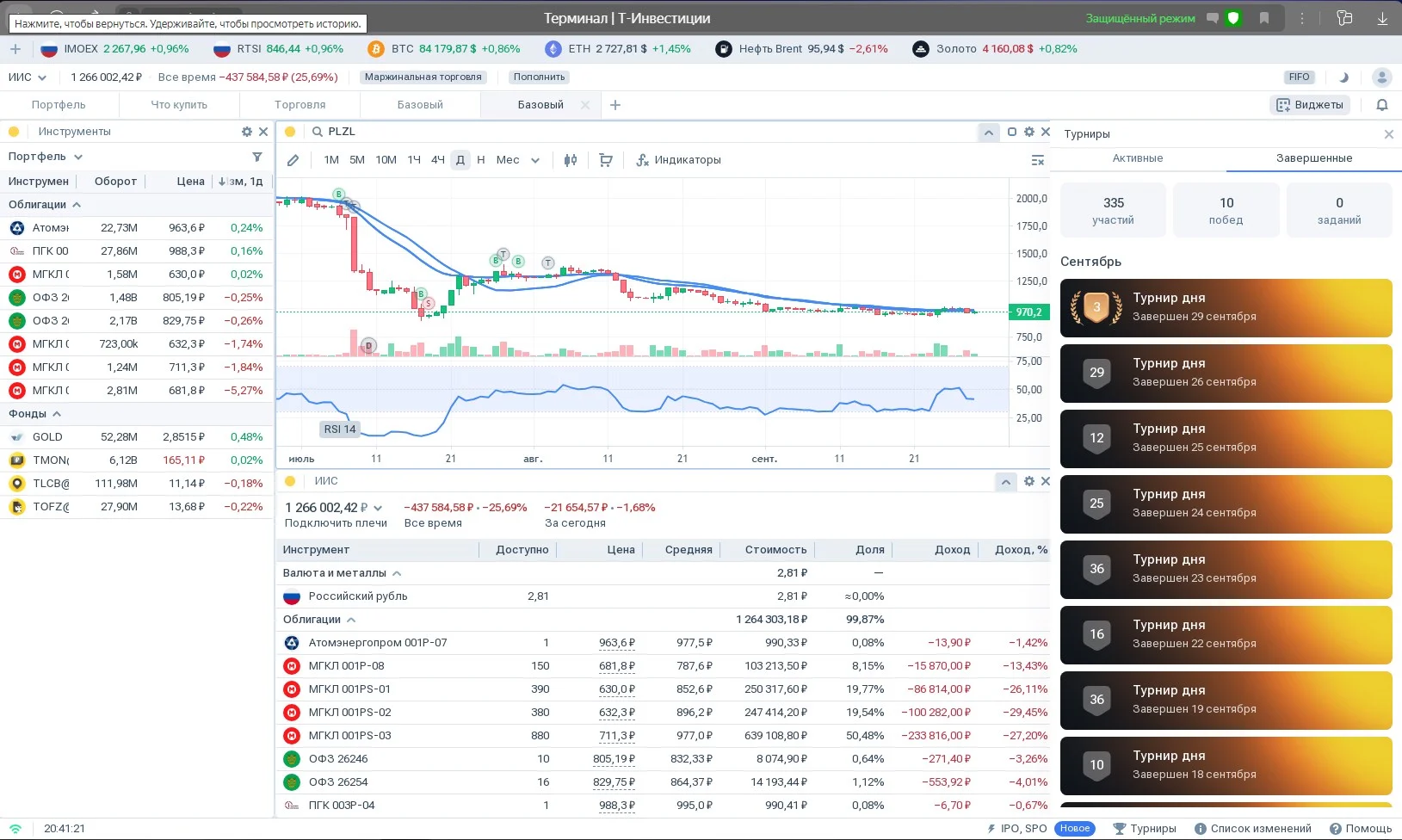Viewport: 1402px width, 840px height.
Task: Select the drawing pencil tool on chart
Action: 293,160
